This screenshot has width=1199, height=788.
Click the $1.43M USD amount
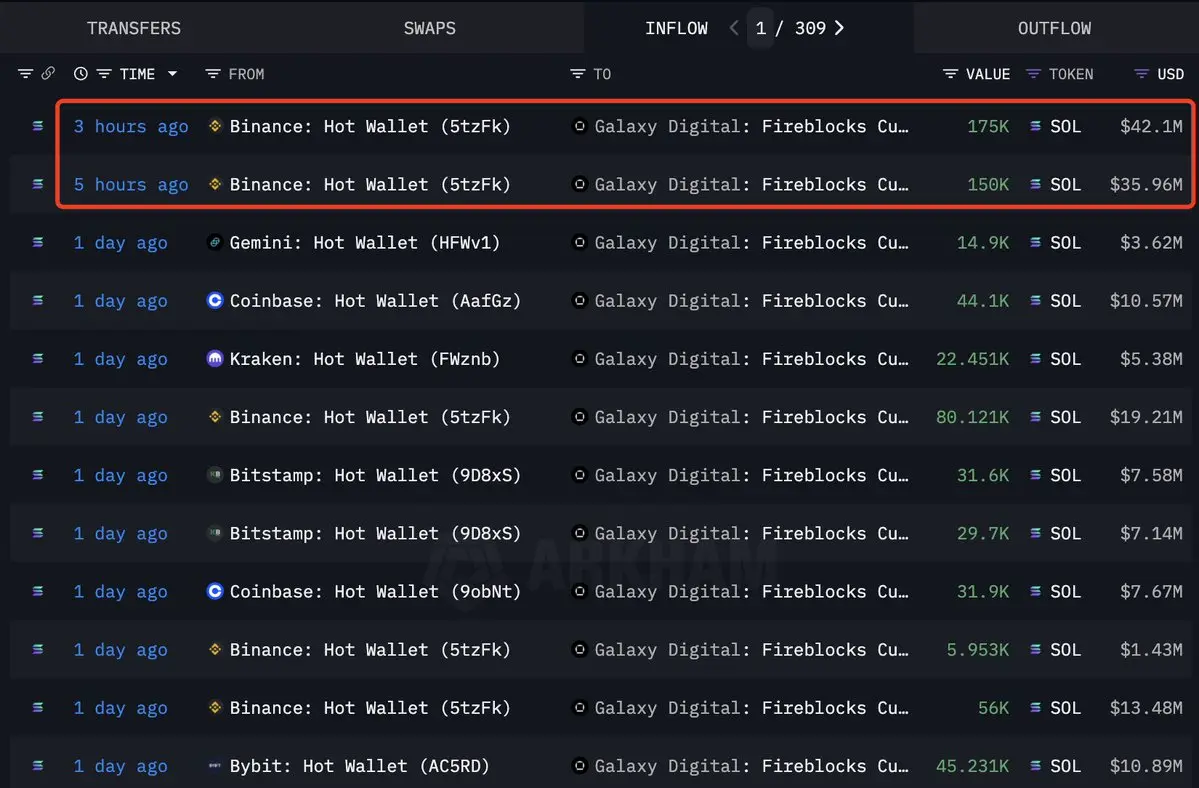click(1151, 649)
